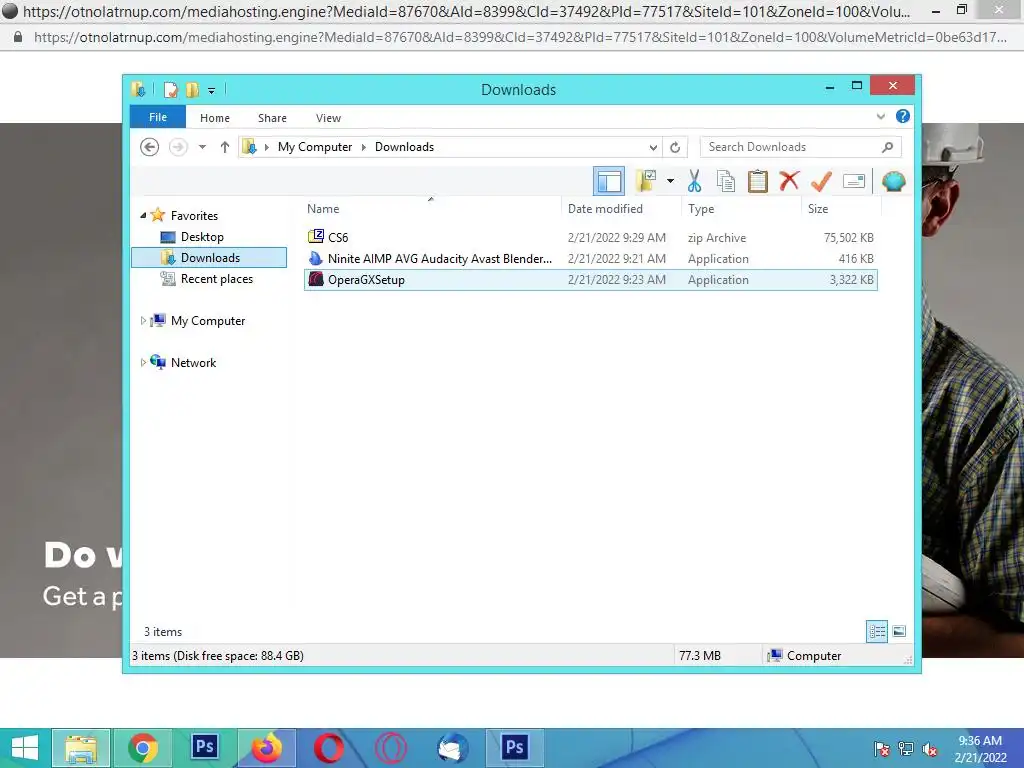Viewport: 1024px width, 768px height.
Task: Sort by Date modified column header
Action: pyautogui.click(x=620, y=208)
